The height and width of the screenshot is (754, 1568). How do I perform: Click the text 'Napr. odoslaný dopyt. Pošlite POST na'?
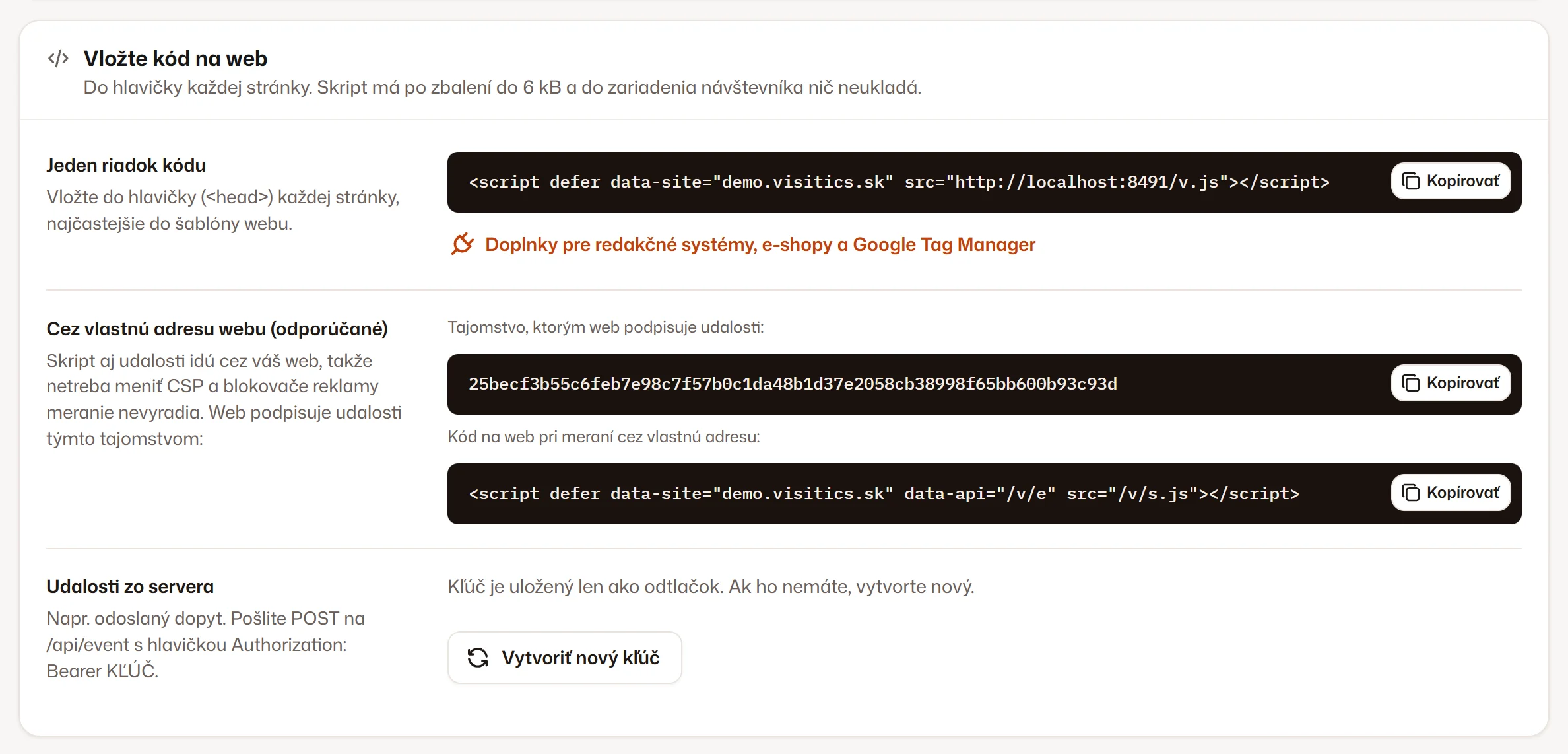coord(205,618)
